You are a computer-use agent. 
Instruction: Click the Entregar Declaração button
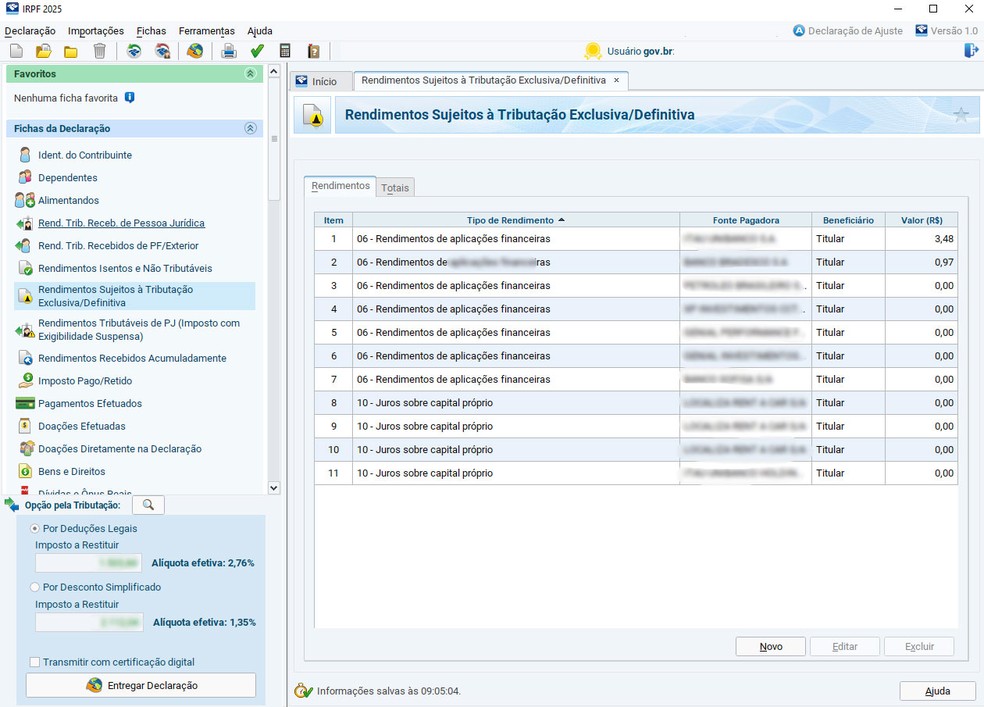tap(141, 685)
